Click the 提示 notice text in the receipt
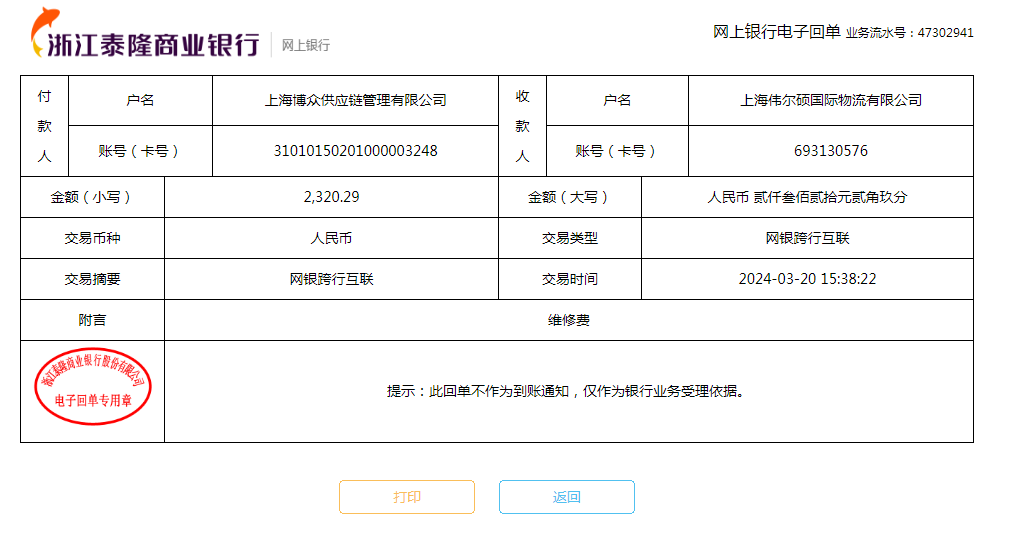Image resolution: width=1012 pixels, height=550 pixels. coord(568,391)
